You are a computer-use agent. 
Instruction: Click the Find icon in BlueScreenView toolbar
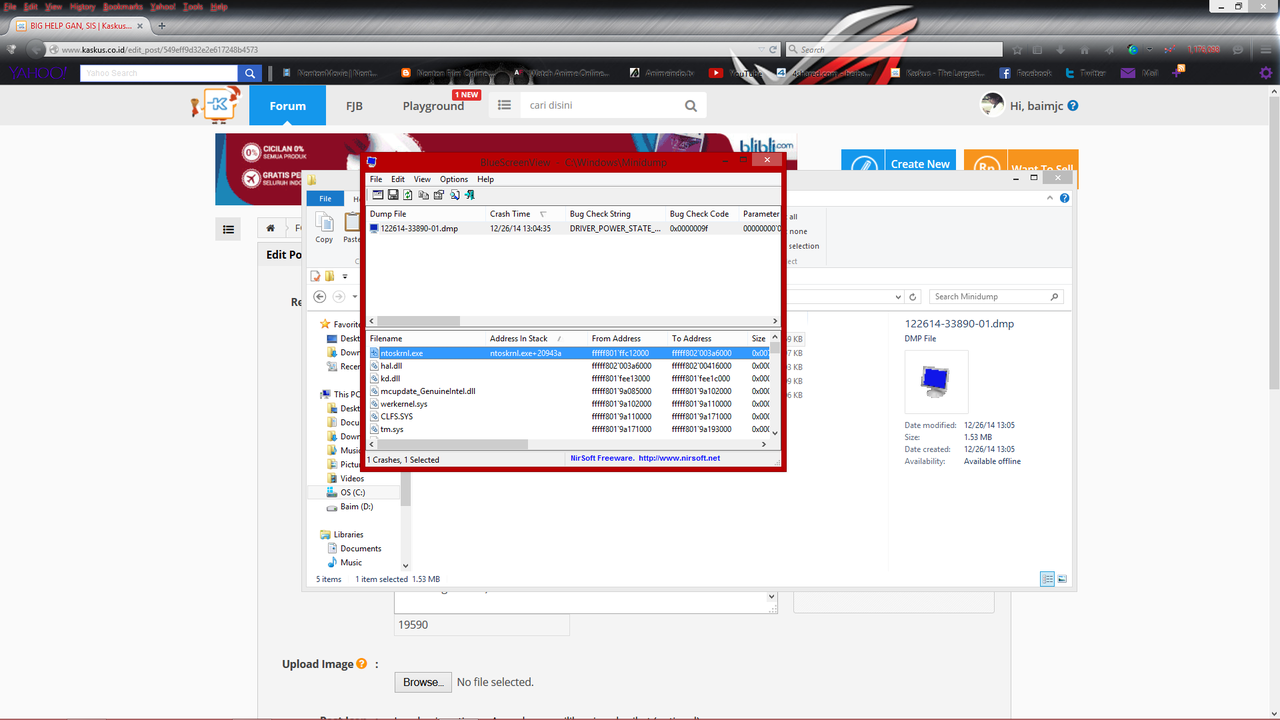click(x=454, y=195)
